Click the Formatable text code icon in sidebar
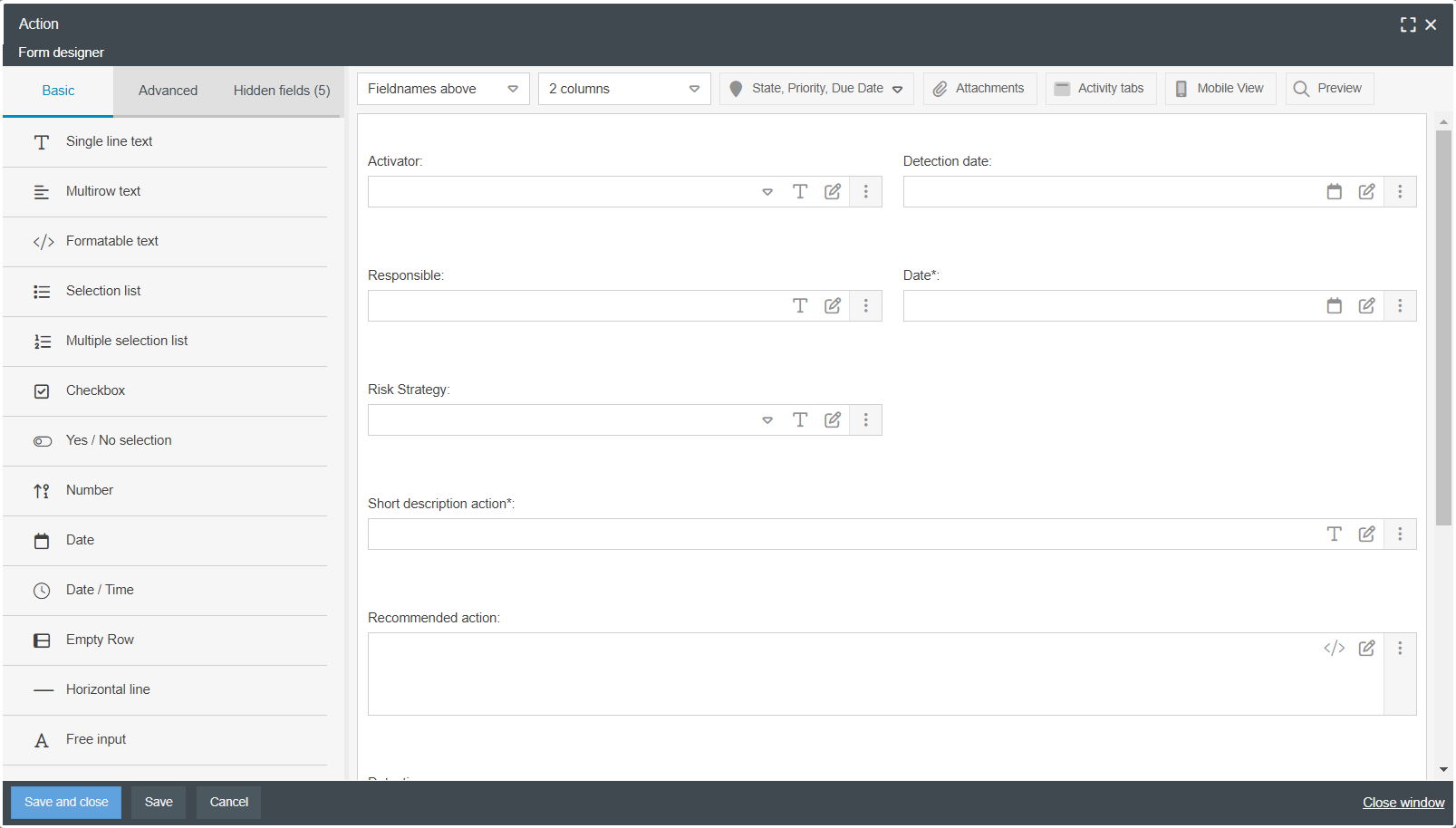The width and height of the screenshot is (1456, 828). pyautogui.click(x=43, y=242)
